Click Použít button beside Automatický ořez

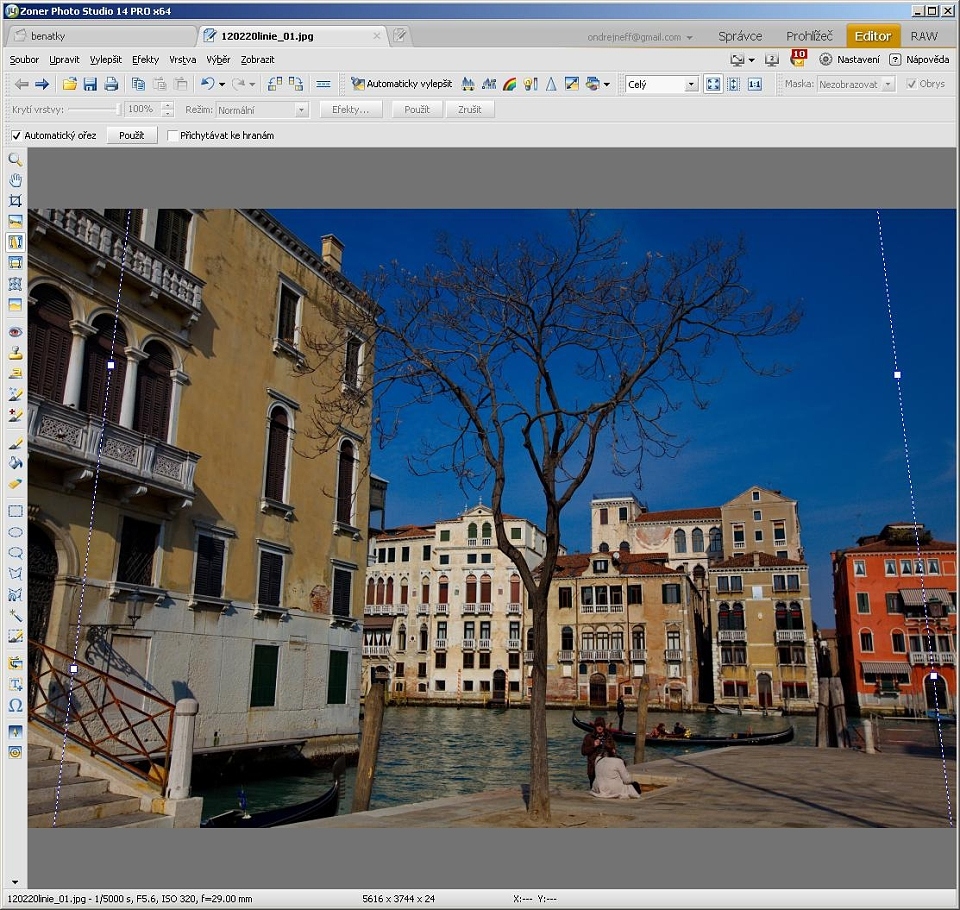click(x=132, y=135)
